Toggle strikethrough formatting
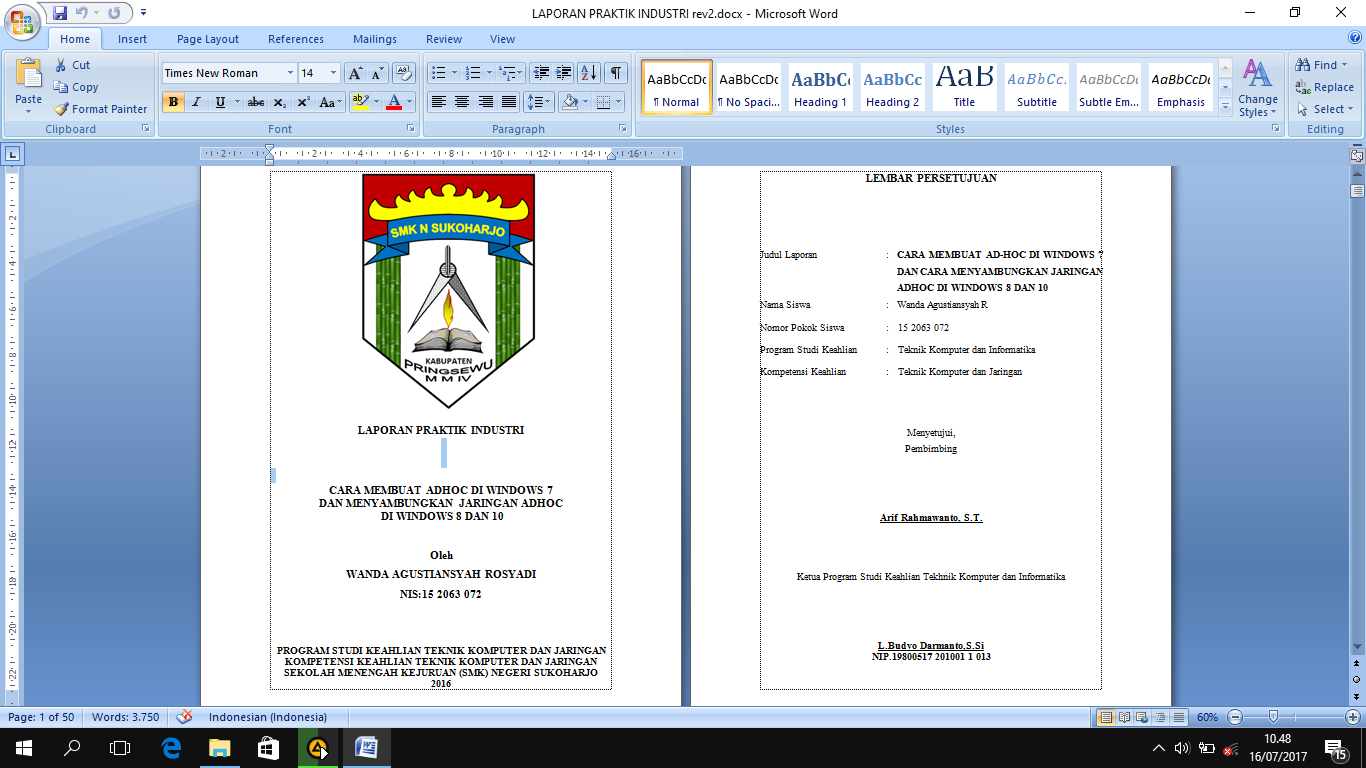The height and width of the screenshot is (768, 1366). tap(256, 102)
